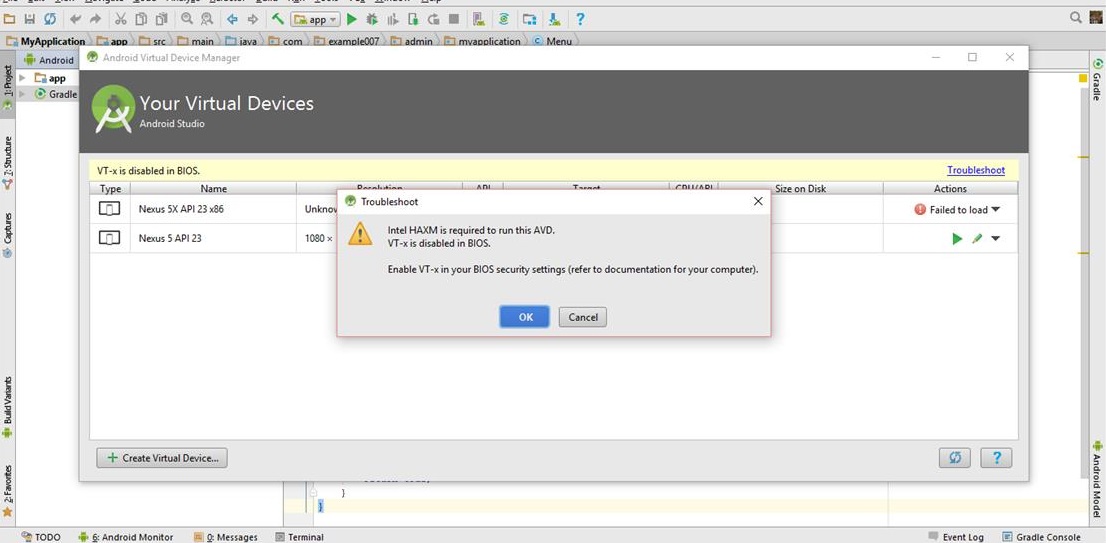Click the Search Everywhere magnifier icon

click(x=1076, y=18)
